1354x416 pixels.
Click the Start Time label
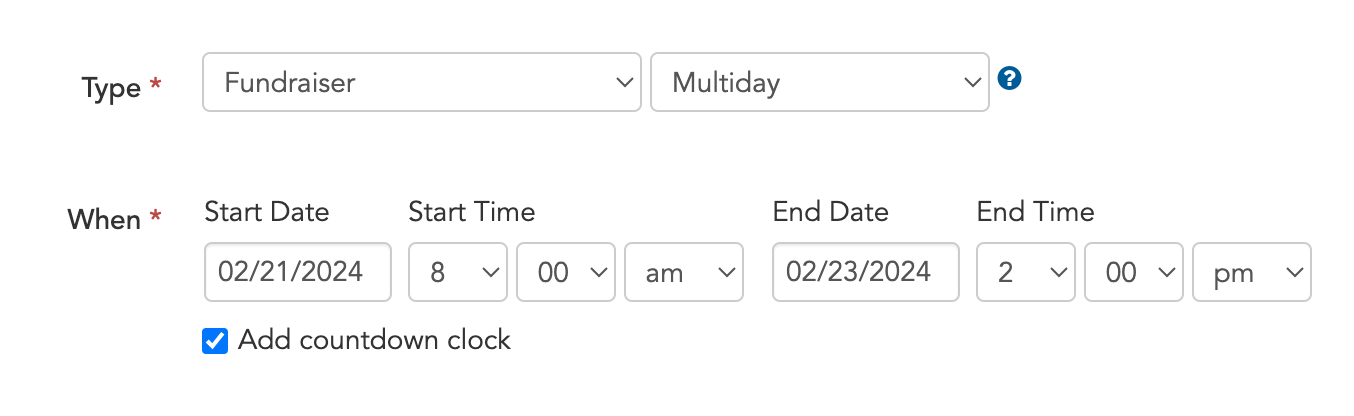pyautogui.click(x=471, y=212)
